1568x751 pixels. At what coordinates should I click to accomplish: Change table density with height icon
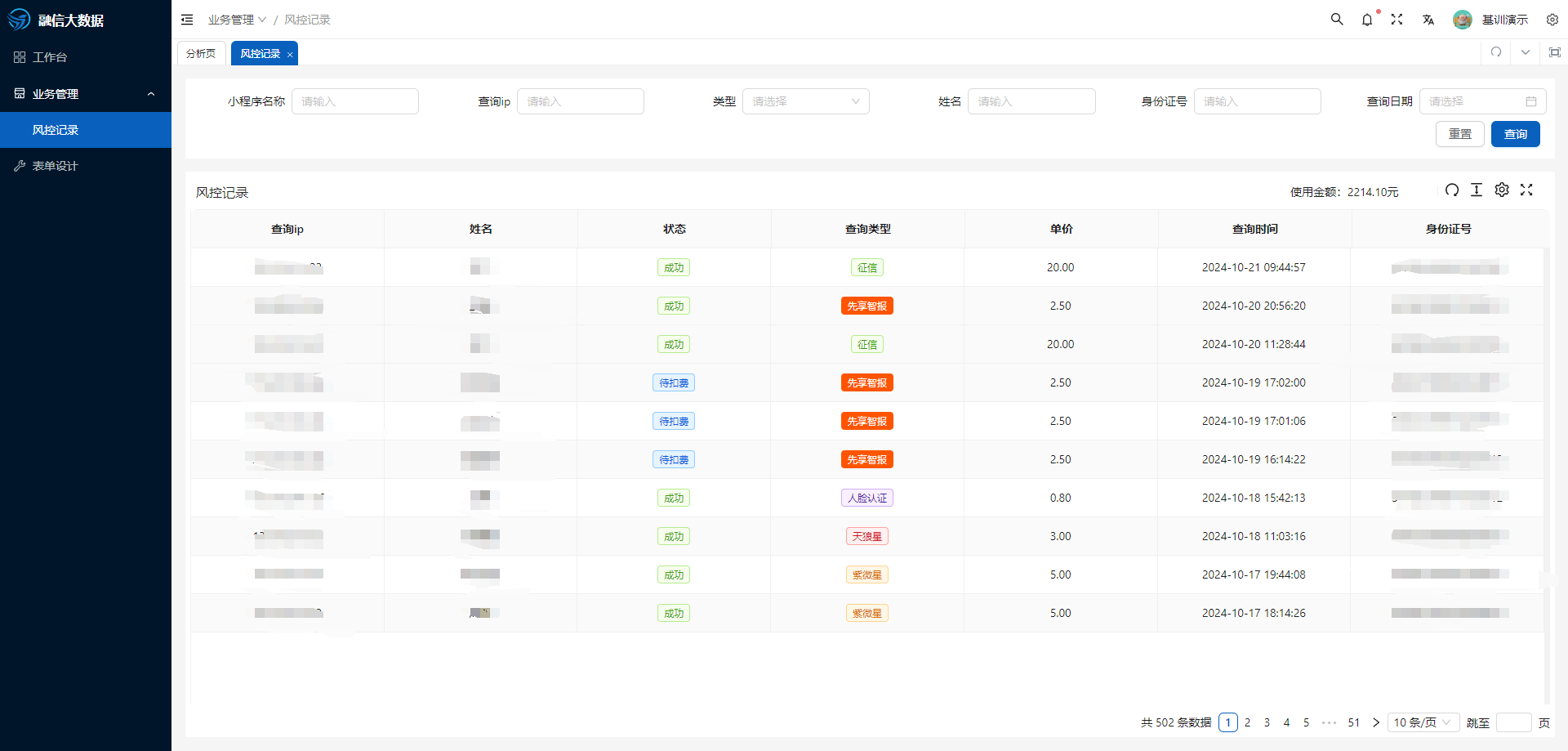click(x=1477, y=190)
